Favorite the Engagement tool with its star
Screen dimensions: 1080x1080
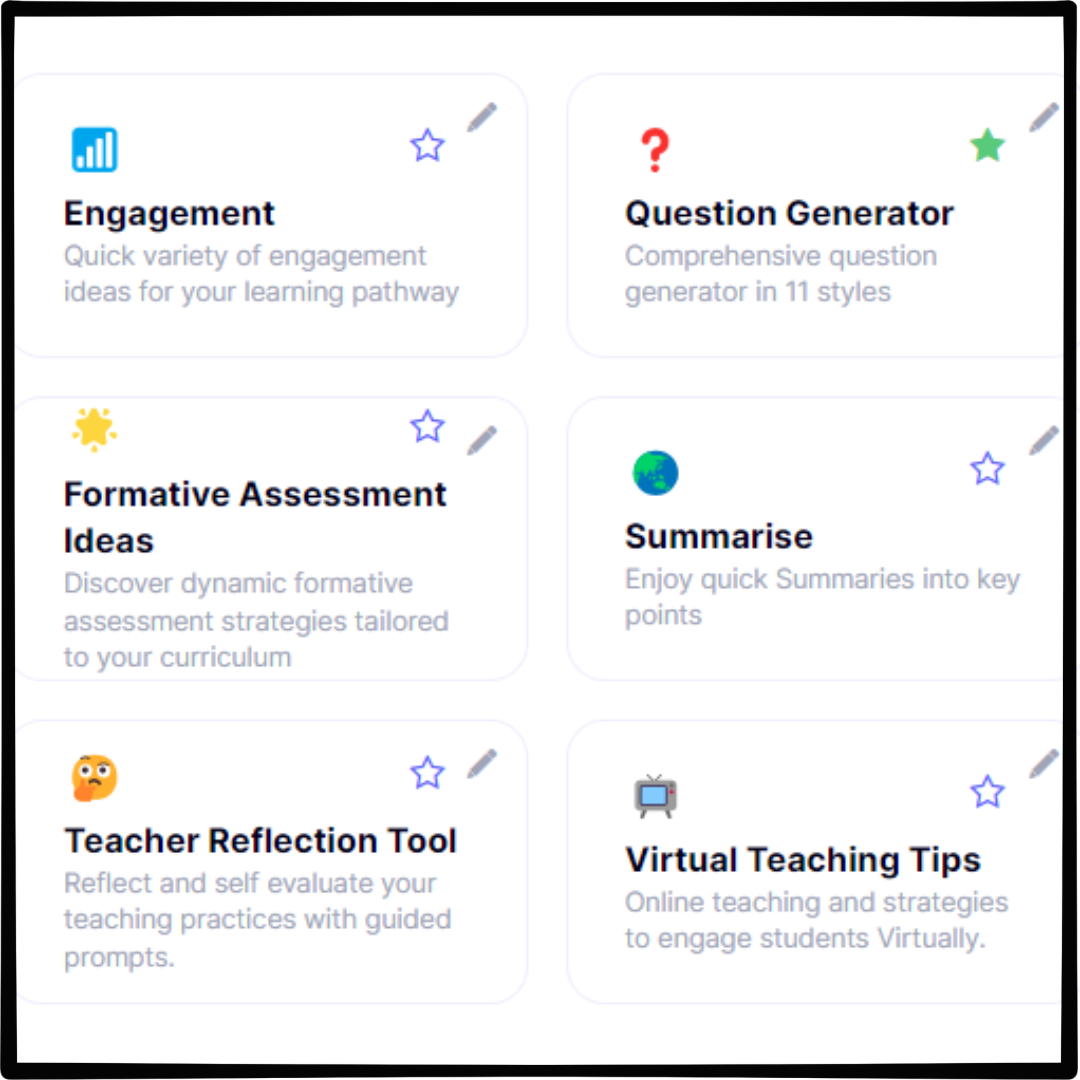pyautogui.click(x=427, y=145)
